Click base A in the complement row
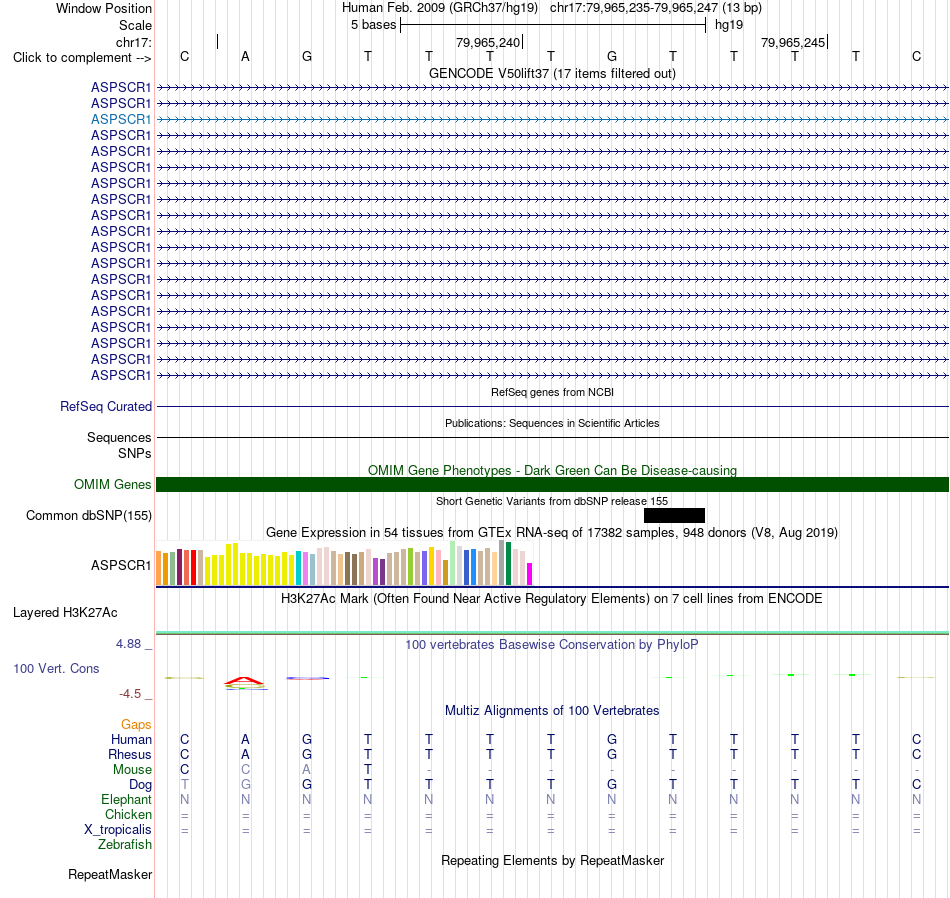This screenshot has width=950, height=898. coord(245,57)
